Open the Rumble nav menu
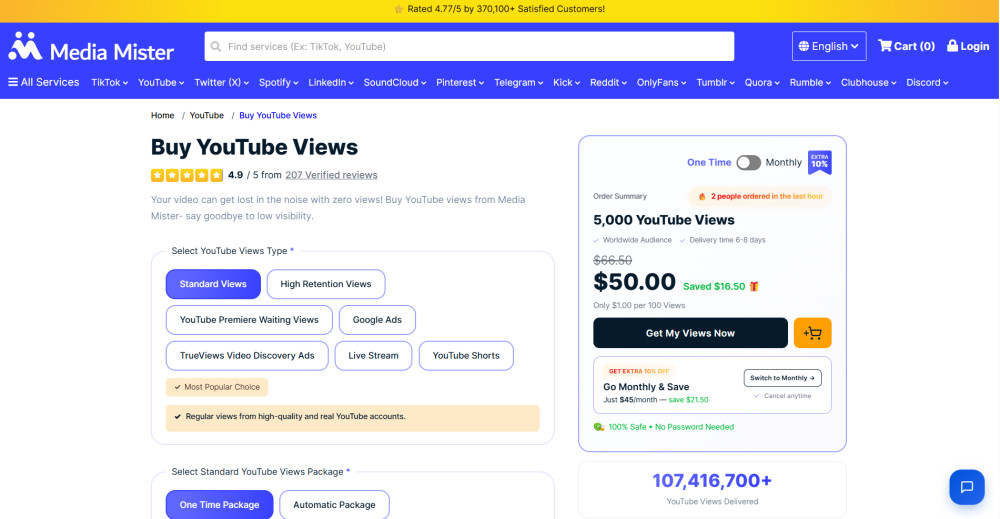1000x519 pixels. 810,82
